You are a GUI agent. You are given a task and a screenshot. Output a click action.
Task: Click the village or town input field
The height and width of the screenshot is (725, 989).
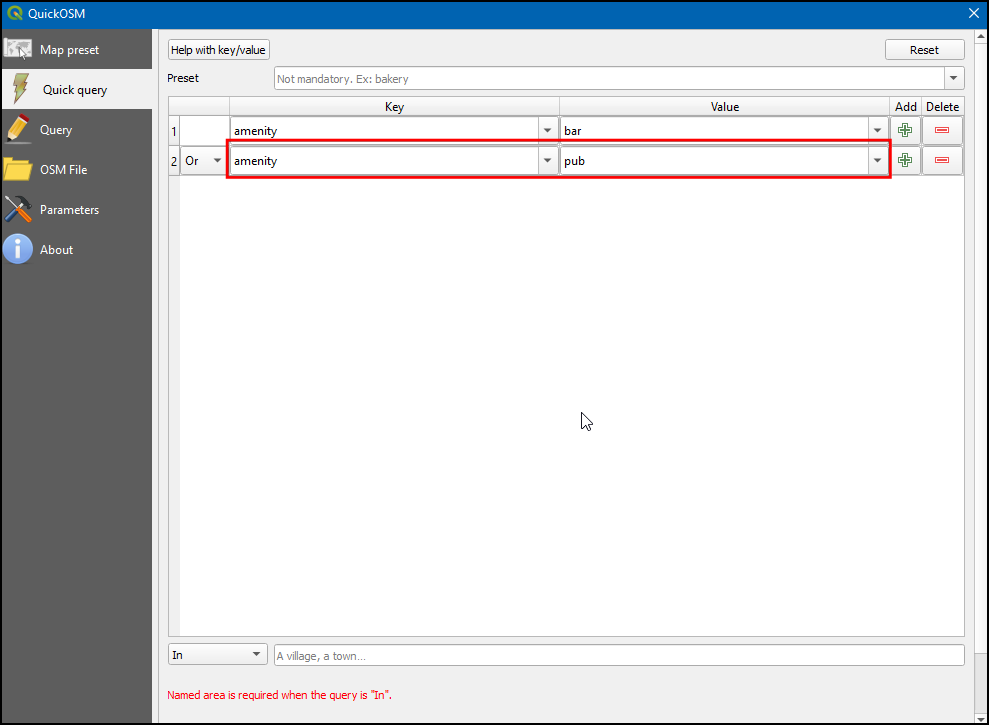[x=618, y=655]
